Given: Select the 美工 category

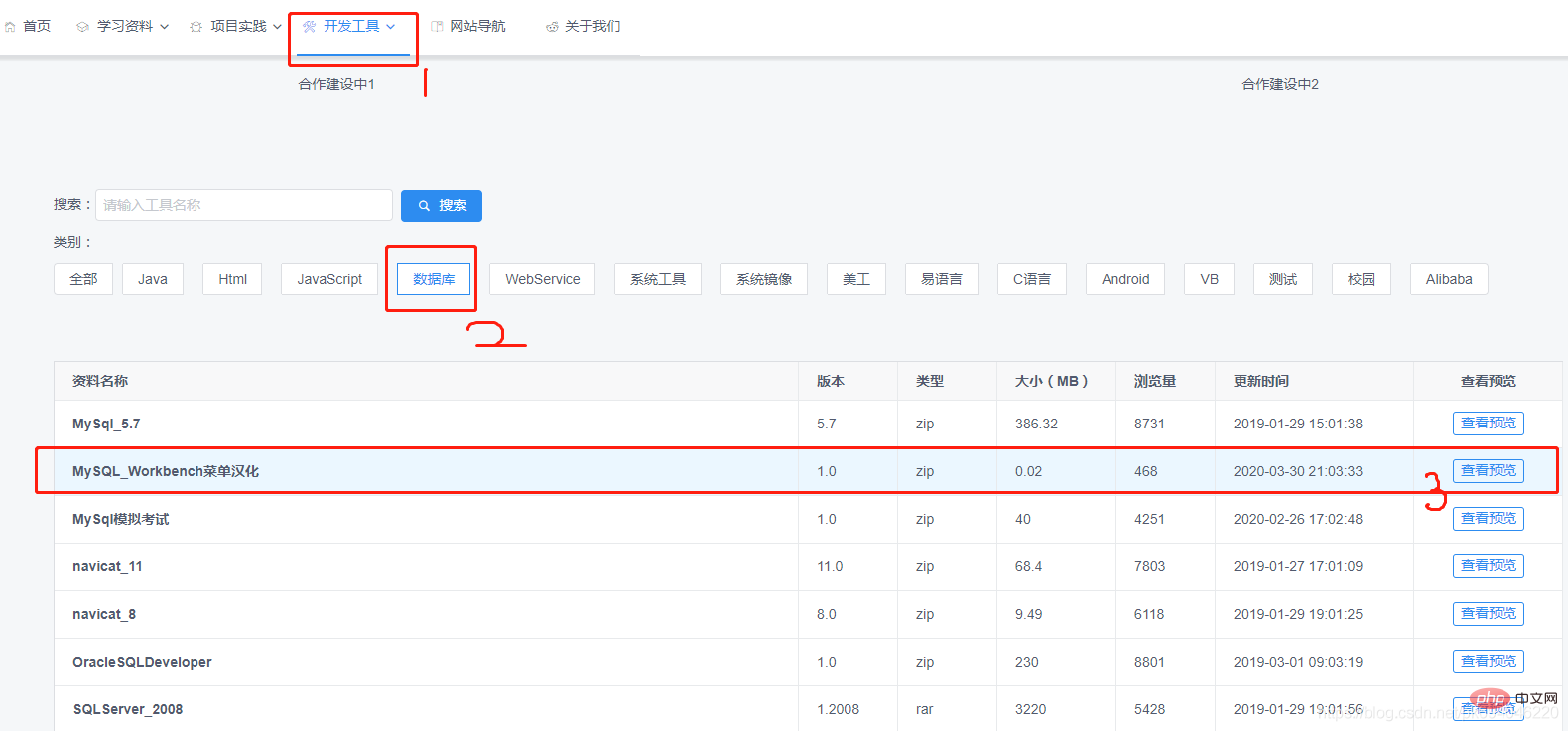Looking at the screenshot, I should (856, 279).
